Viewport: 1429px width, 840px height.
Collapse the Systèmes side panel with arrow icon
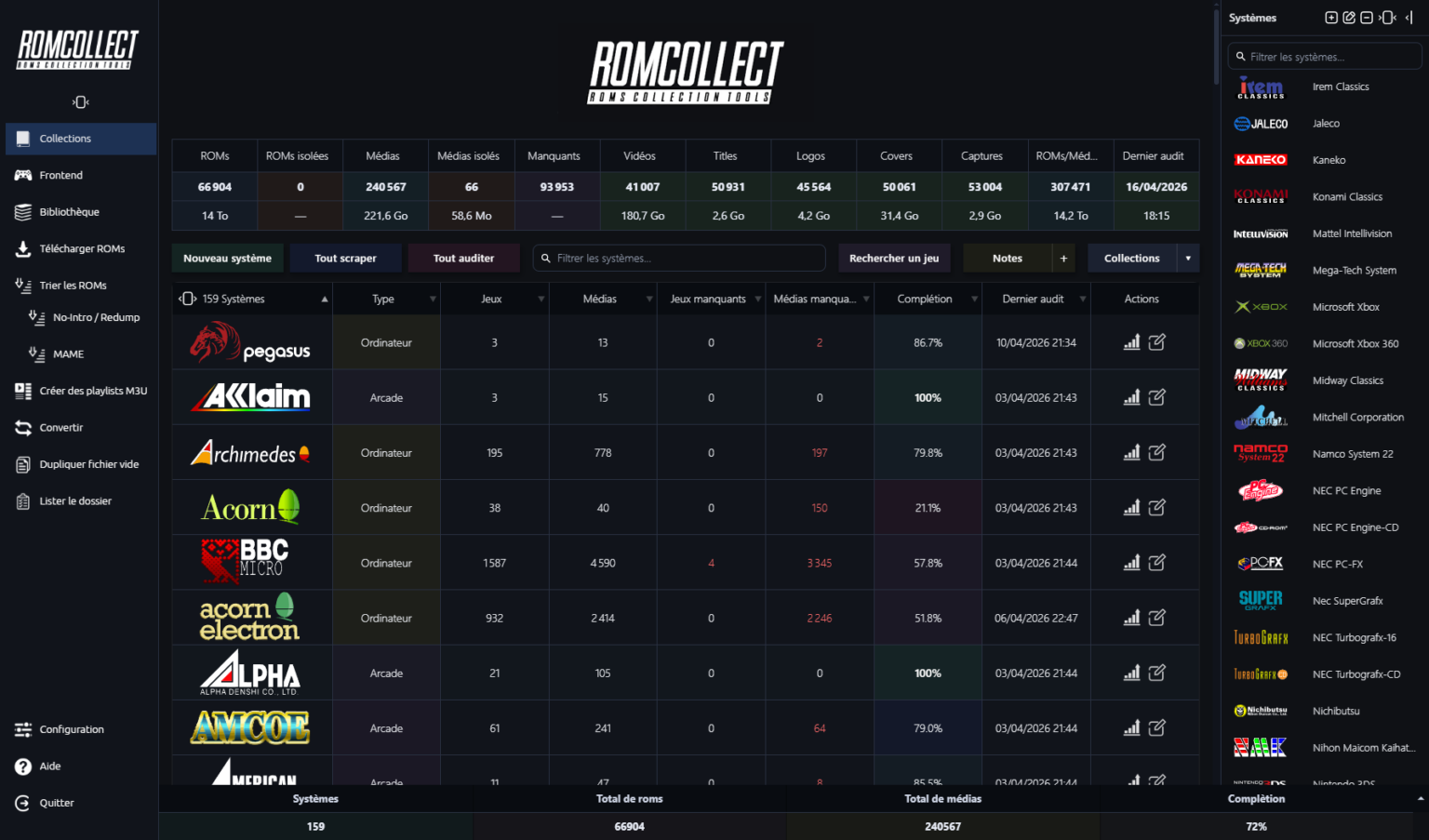tap(1409, 18)
